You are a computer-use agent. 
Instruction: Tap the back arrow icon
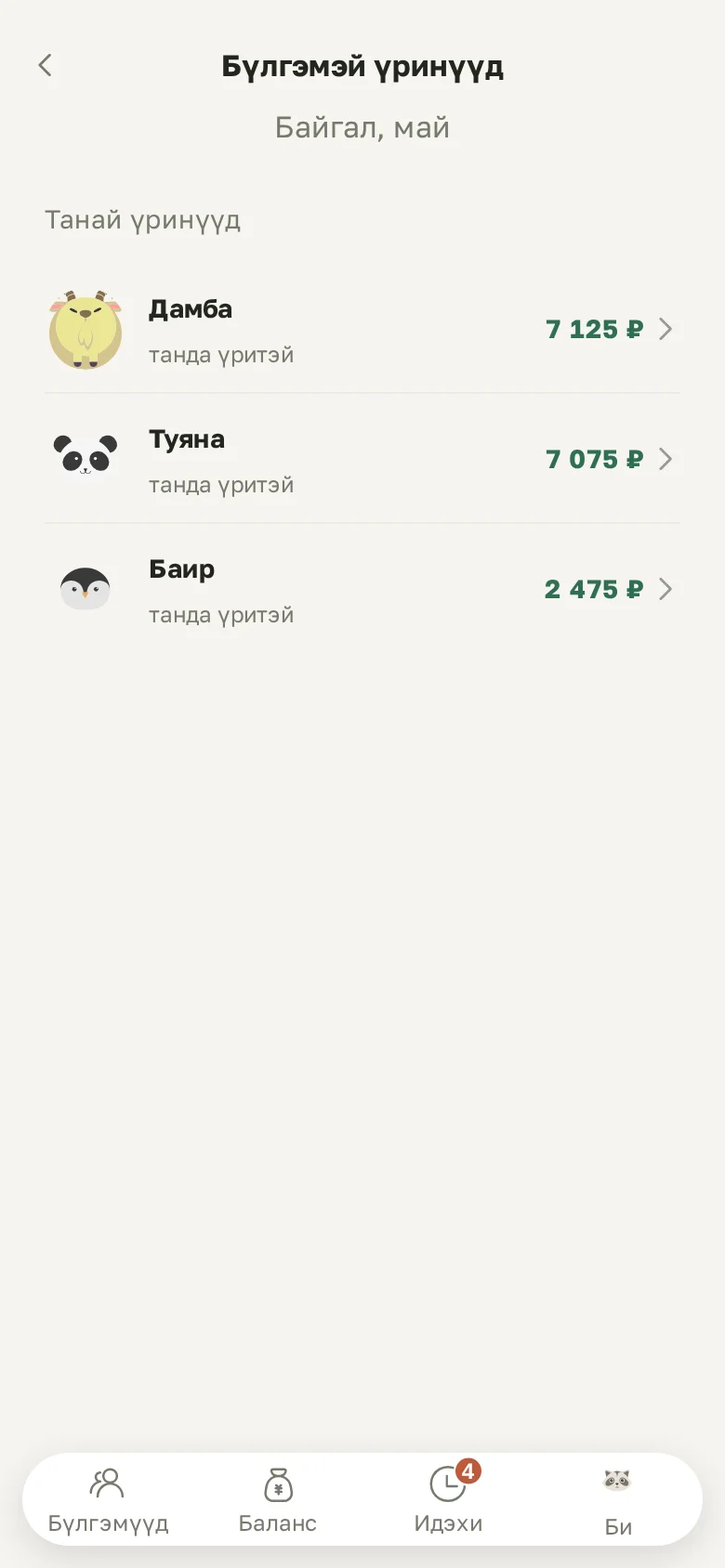click(x=45, y=65)
